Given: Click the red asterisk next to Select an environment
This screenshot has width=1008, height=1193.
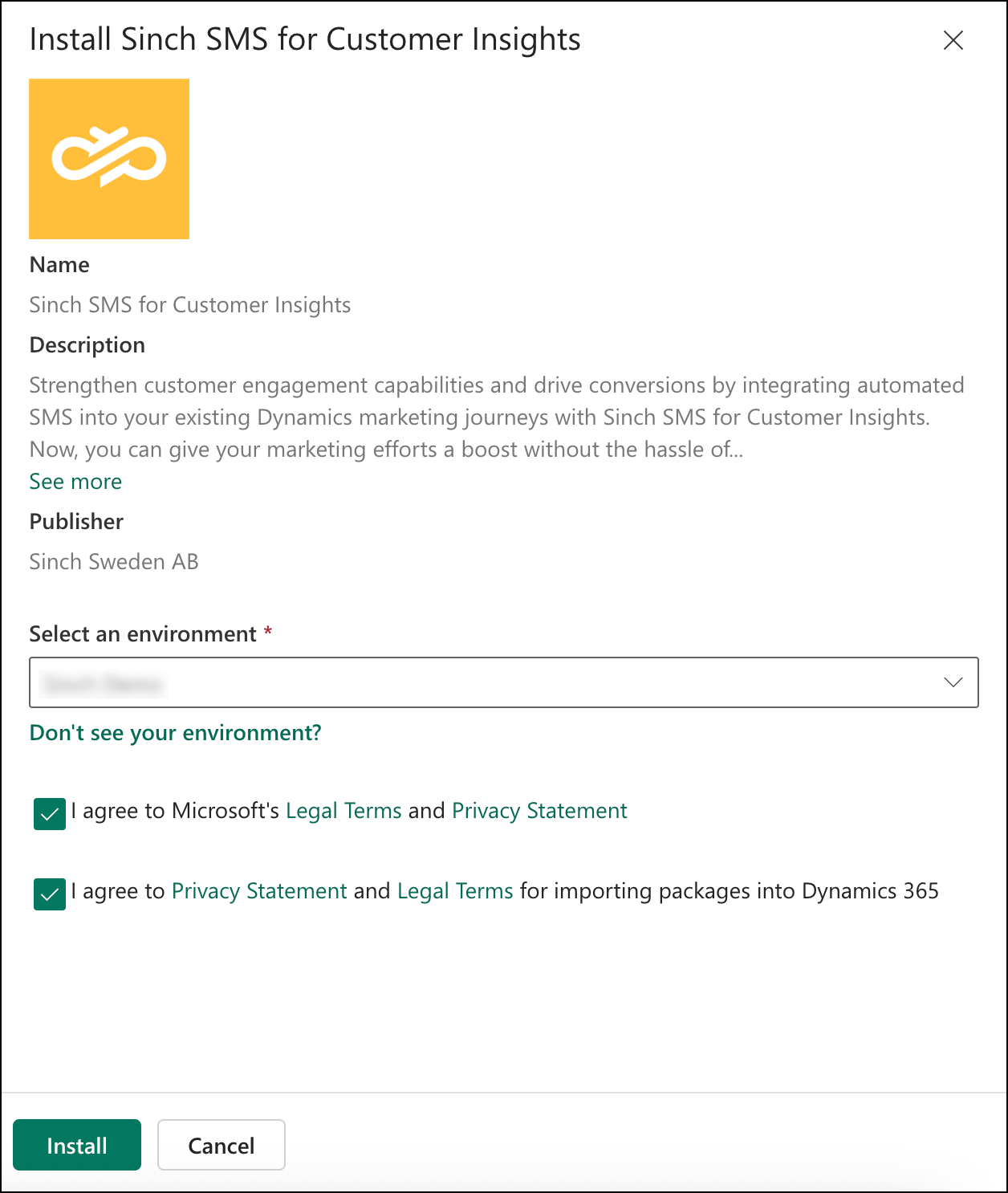Looking at the screenshot, I should point(268,633).
